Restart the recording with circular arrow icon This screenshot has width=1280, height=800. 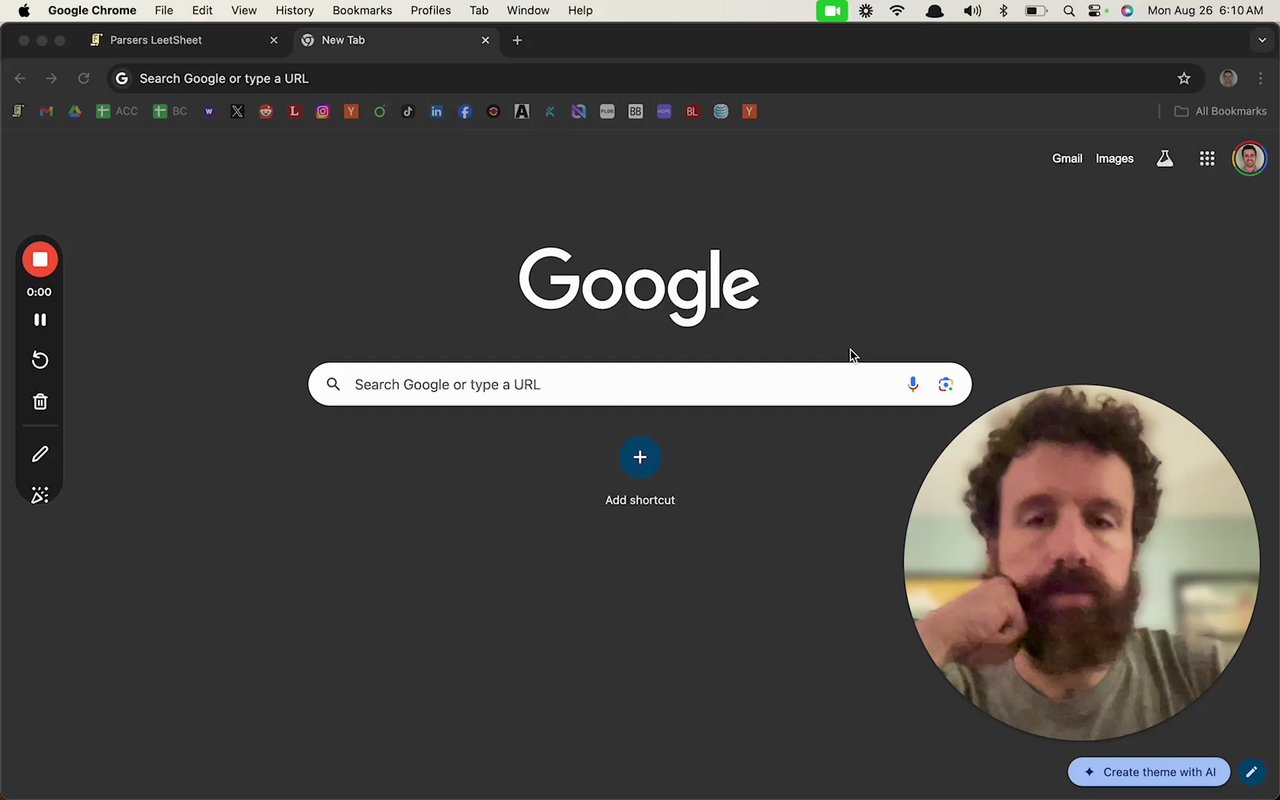click(40, 360)
